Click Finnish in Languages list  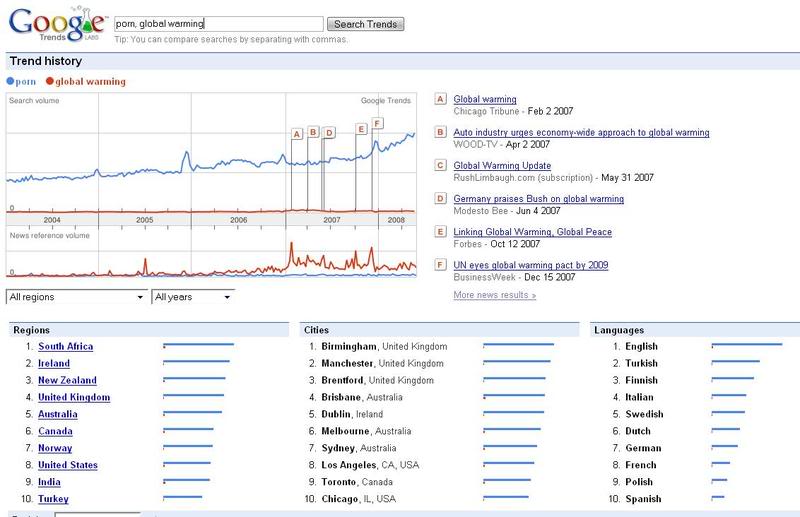[x=641, y=380]
